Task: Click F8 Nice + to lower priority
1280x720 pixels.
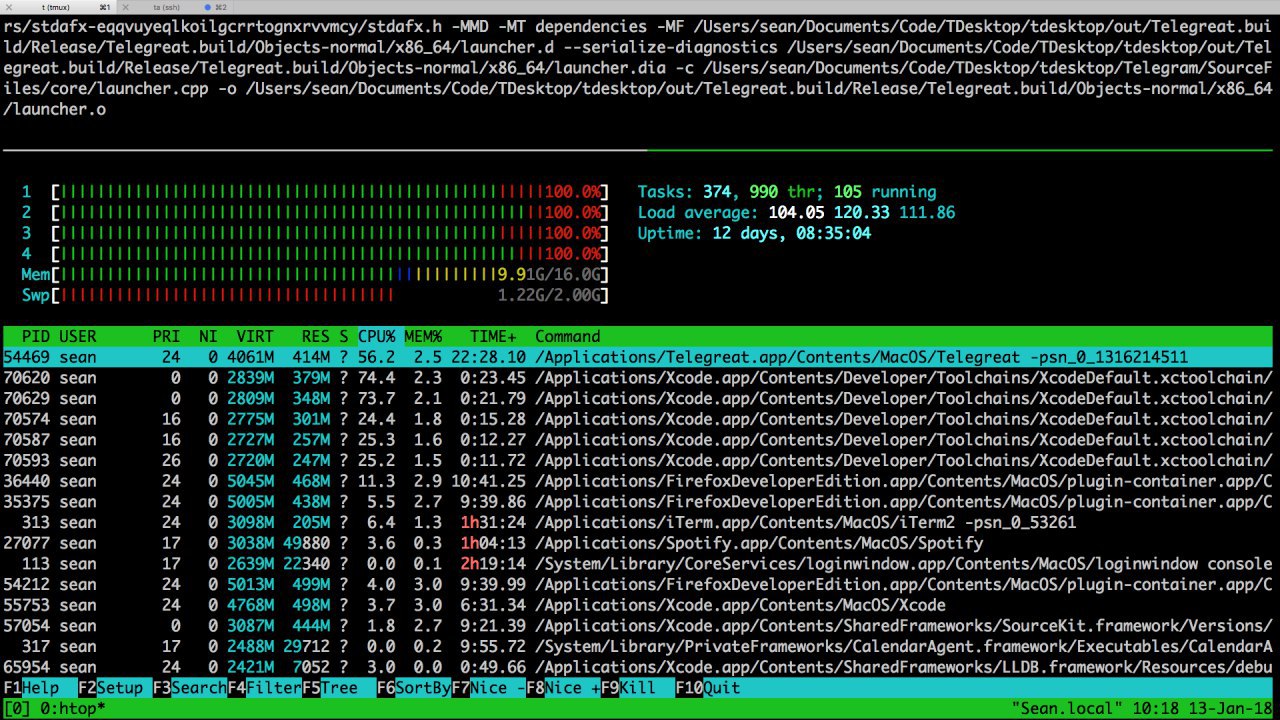Action: click(x=564, y=688)
